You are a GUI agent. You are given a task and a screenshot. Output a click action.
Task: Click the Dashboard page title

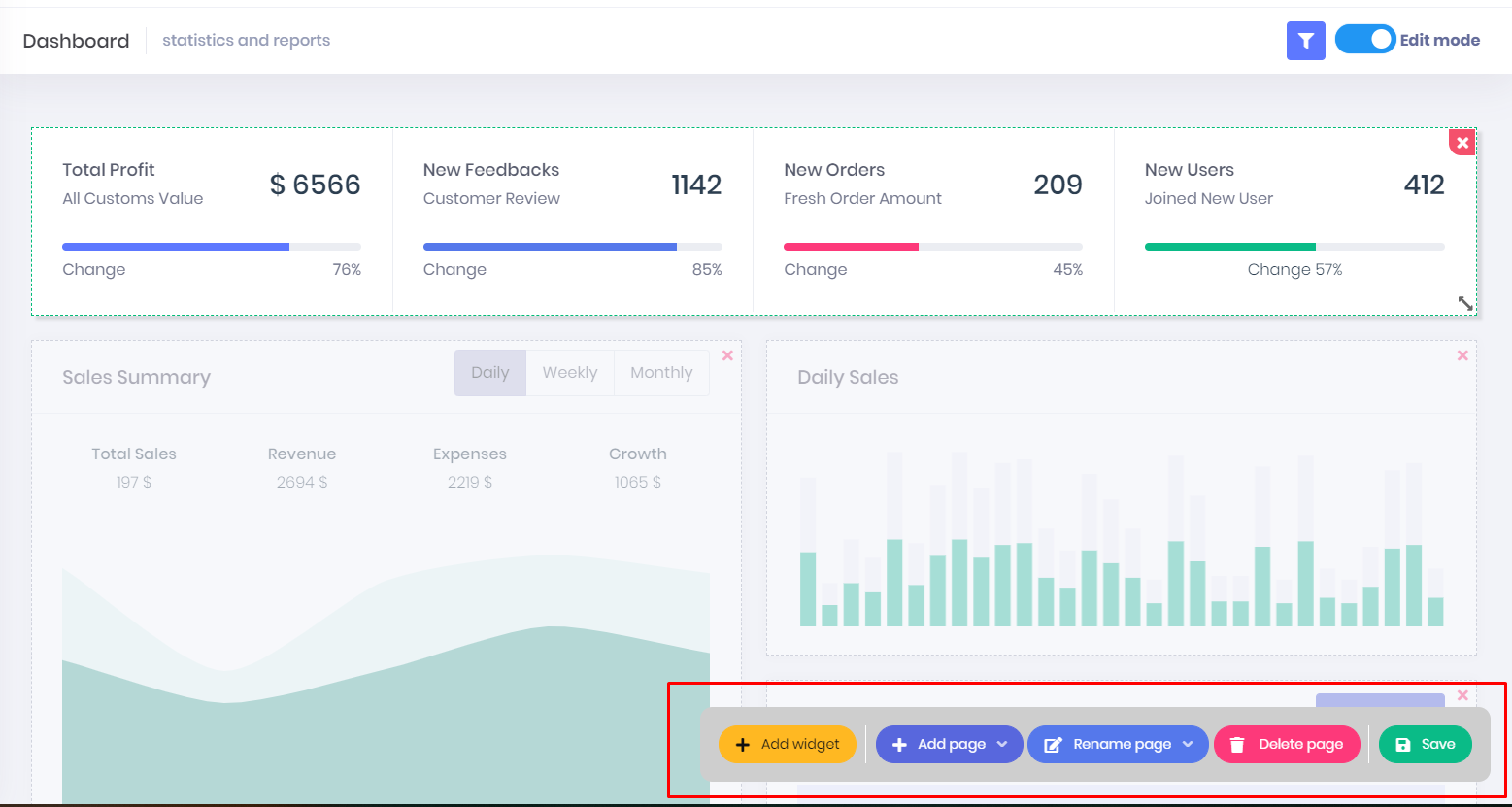[x=76, y=41]
